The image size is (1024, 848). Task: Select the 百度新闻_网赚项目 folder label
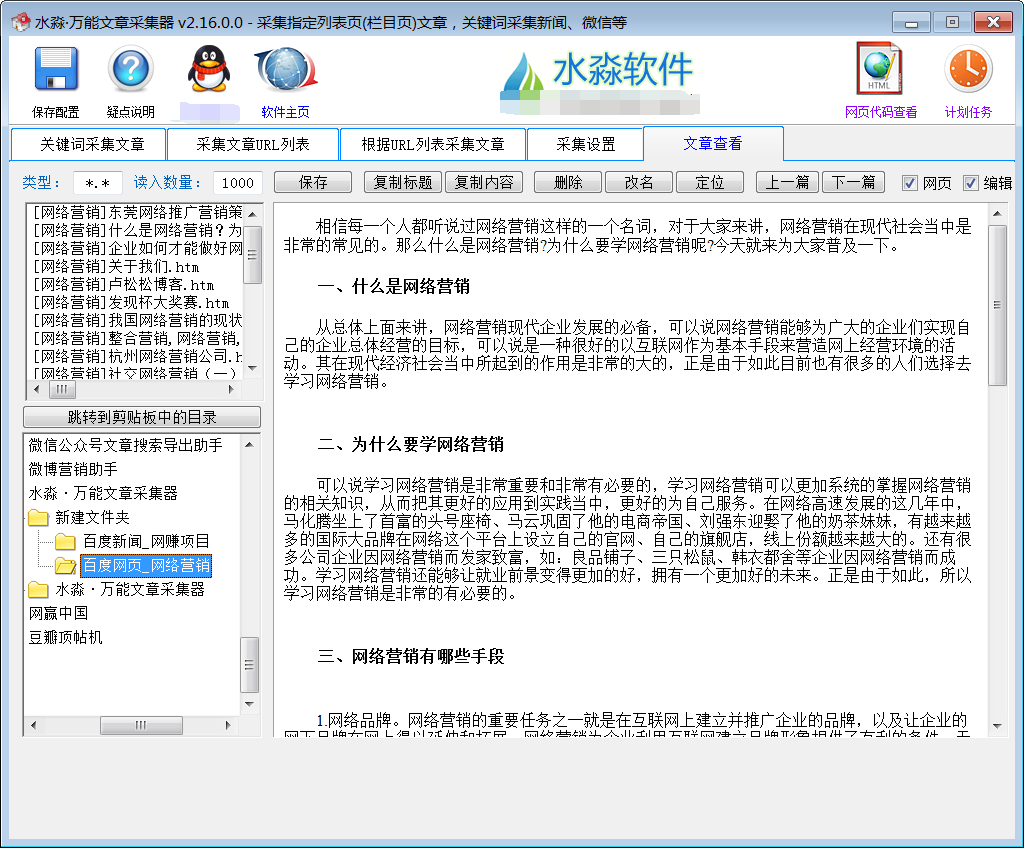coord(146,542)
